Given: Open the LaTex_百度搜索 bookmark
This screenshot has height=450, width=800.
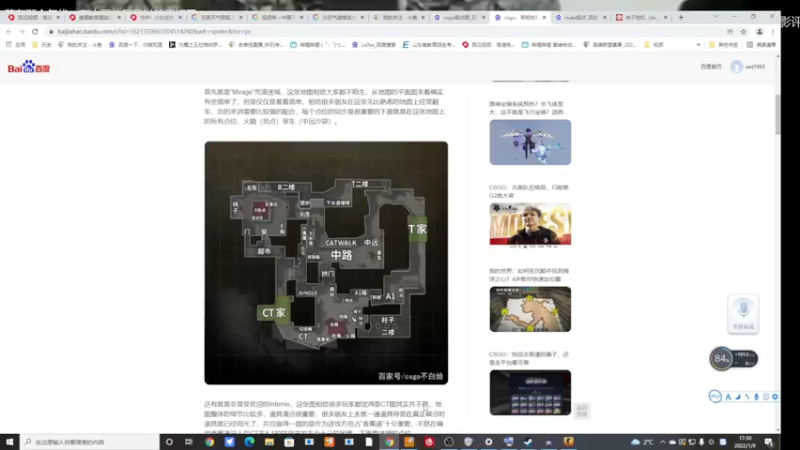Looking at the screenshot, I should click(374, 45).
